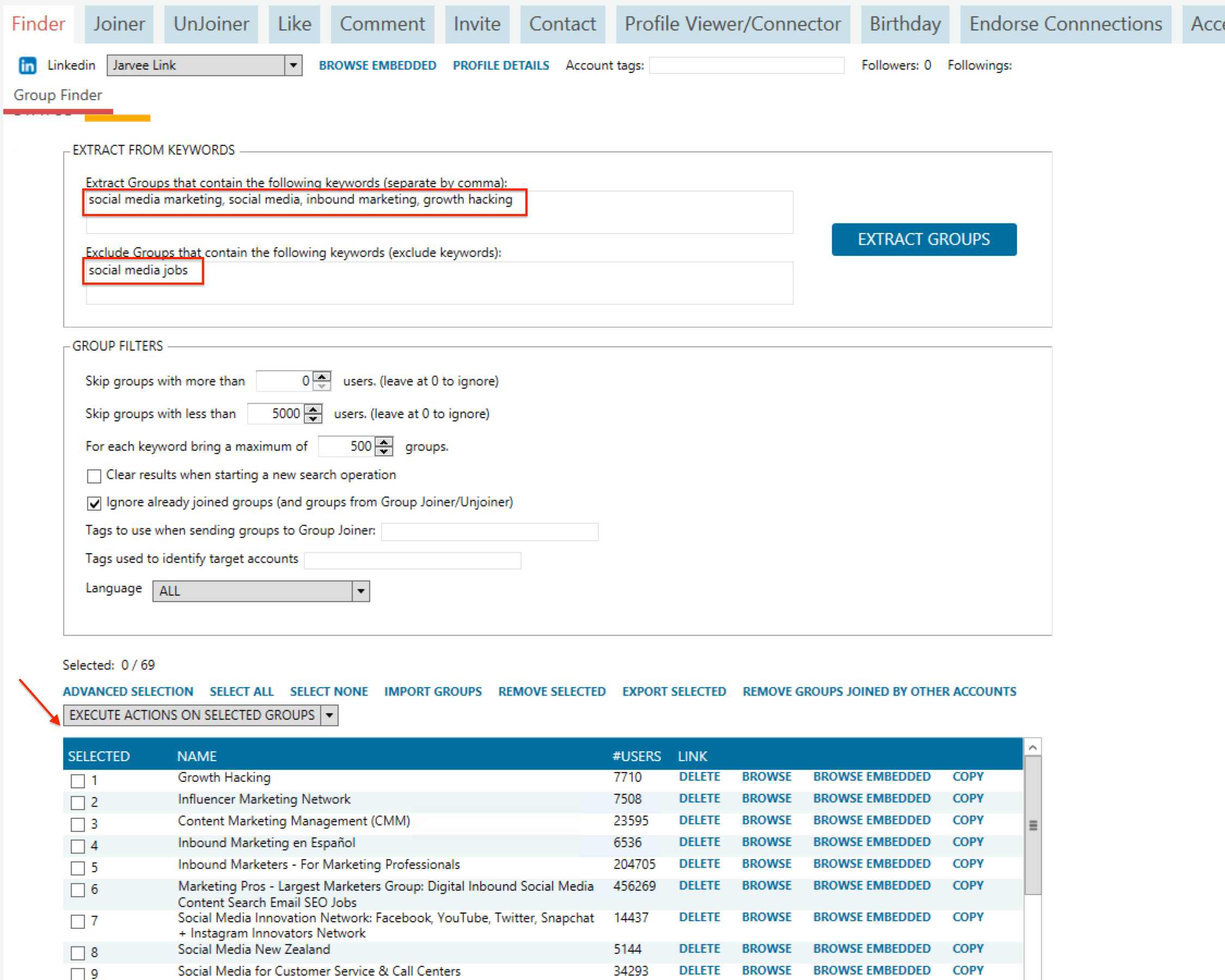This screenshot has width=1225, height=980.
Task: Switch to the Joiner tab
Action: [119, 24]
